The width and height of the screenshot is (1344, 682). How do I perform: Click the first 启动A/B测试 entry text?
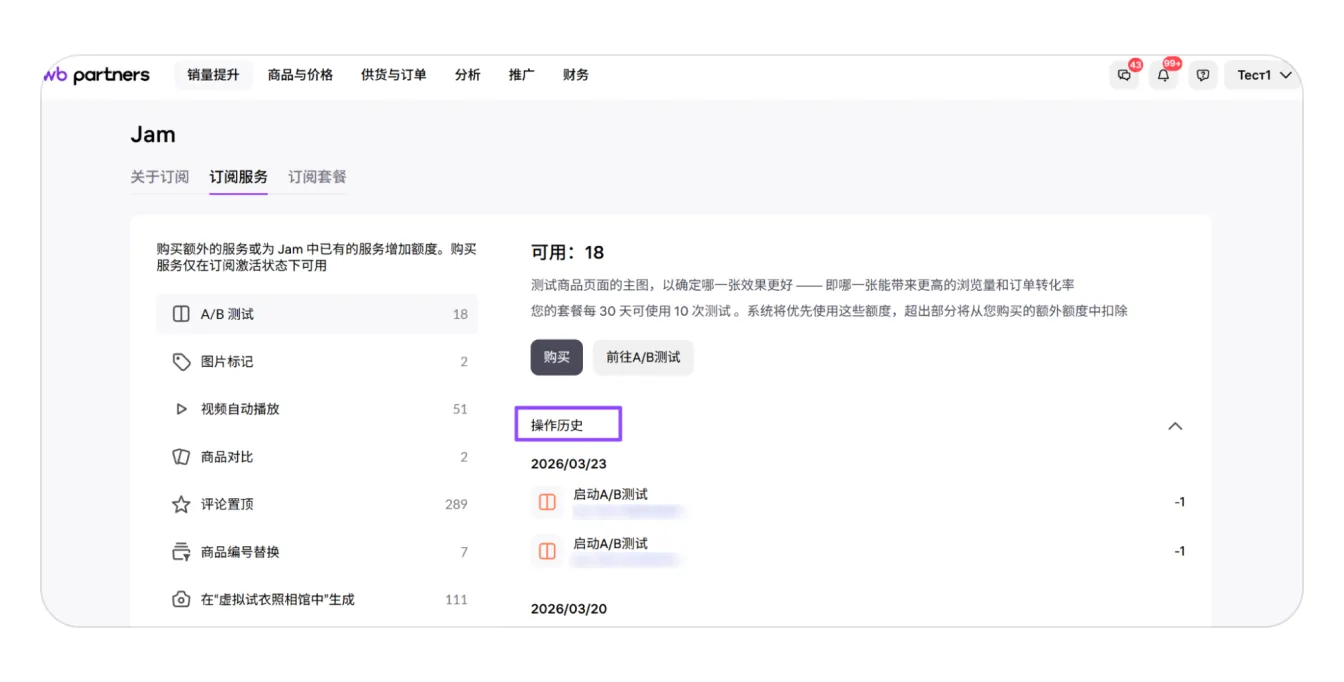(610, 494)
